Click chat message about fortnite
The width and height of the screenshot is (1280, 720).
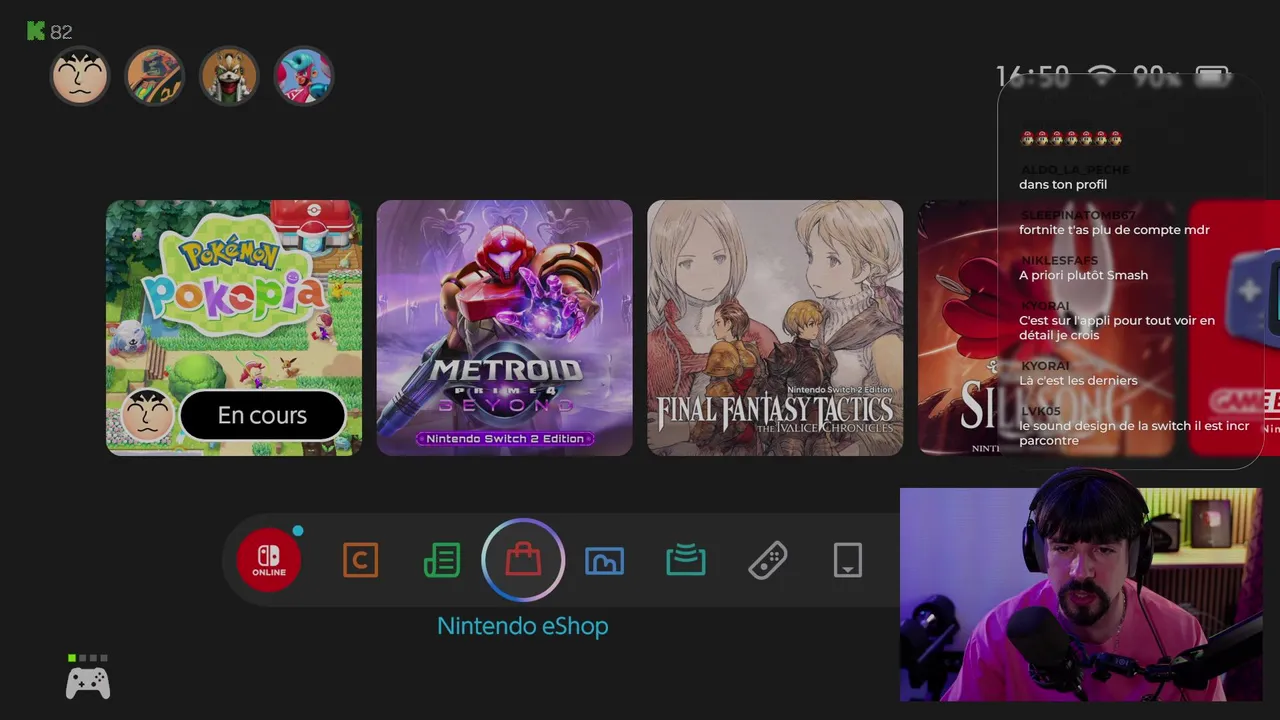click(1115, 230)
